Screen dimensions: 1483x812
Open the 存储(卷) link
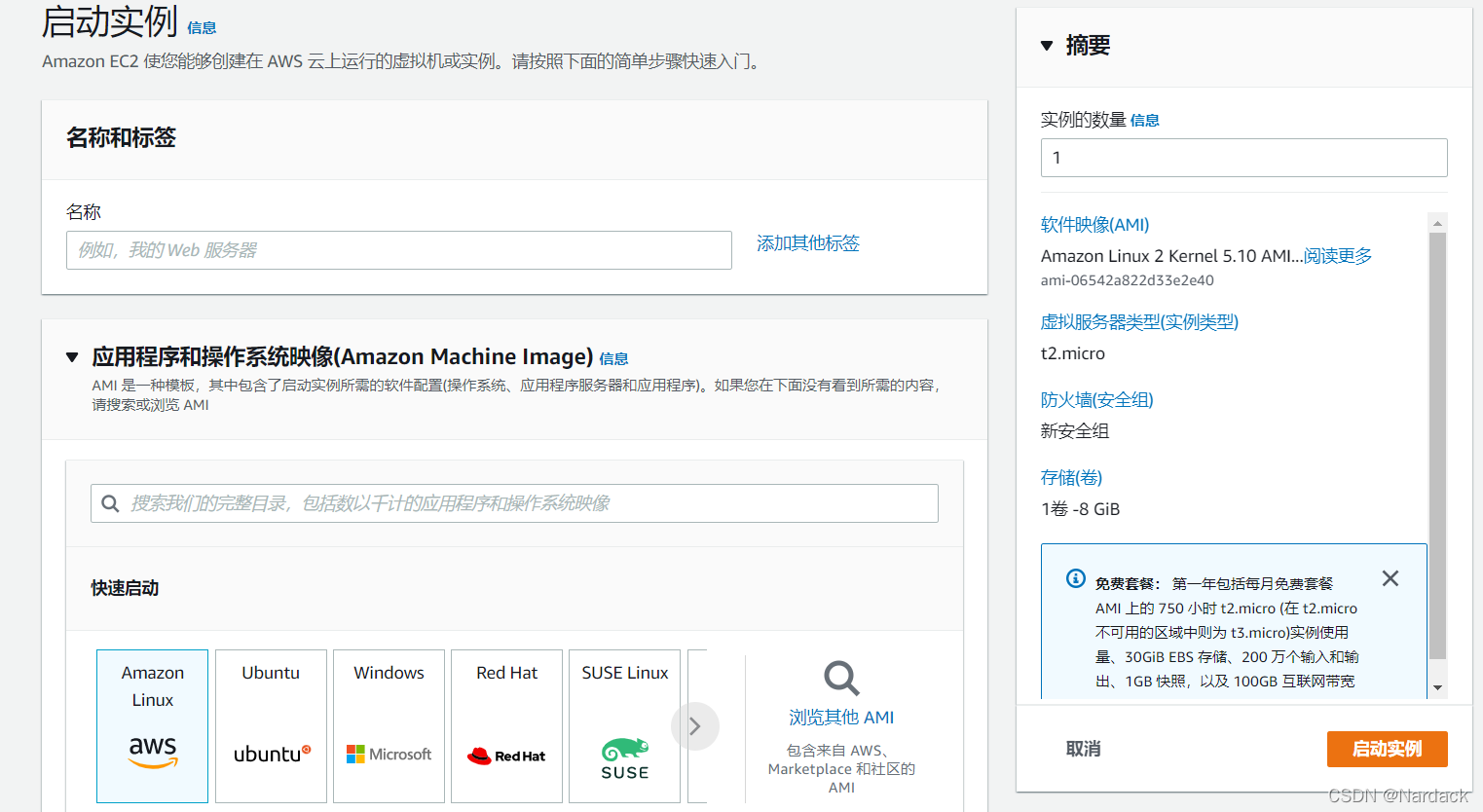coord(1071,477)
